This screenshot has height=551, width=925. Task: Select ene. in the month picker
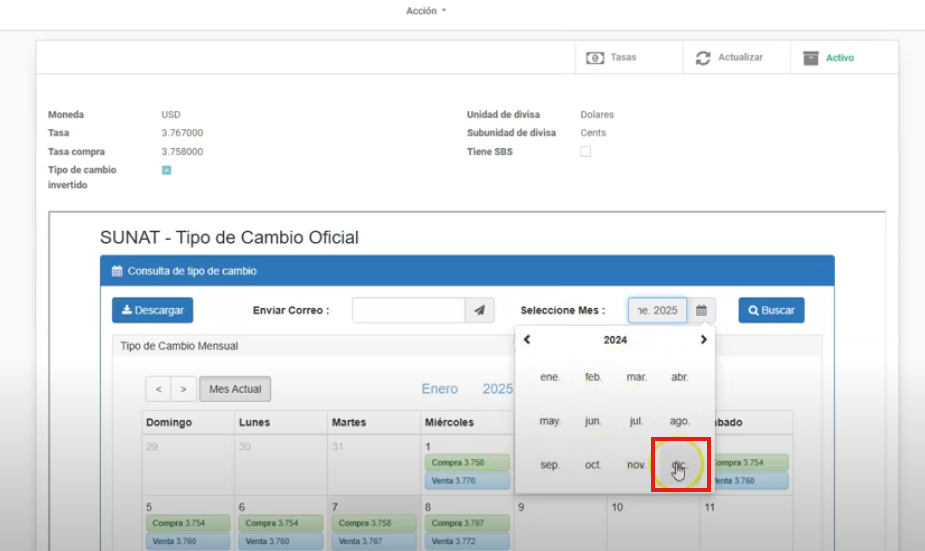pos(550,377)
